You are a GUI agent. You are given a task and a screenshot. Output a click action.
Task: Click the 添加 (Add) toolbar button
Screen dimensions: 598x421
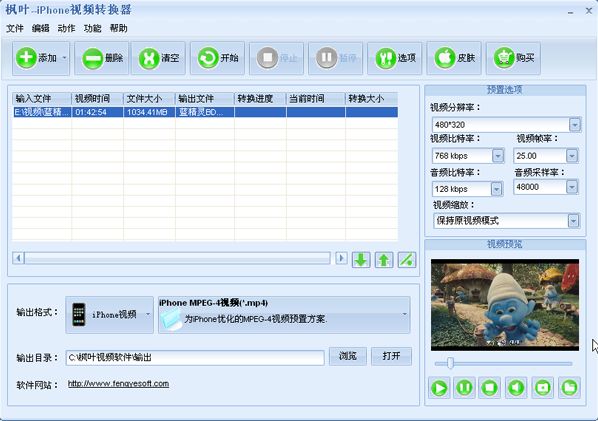tap(36, 58)
